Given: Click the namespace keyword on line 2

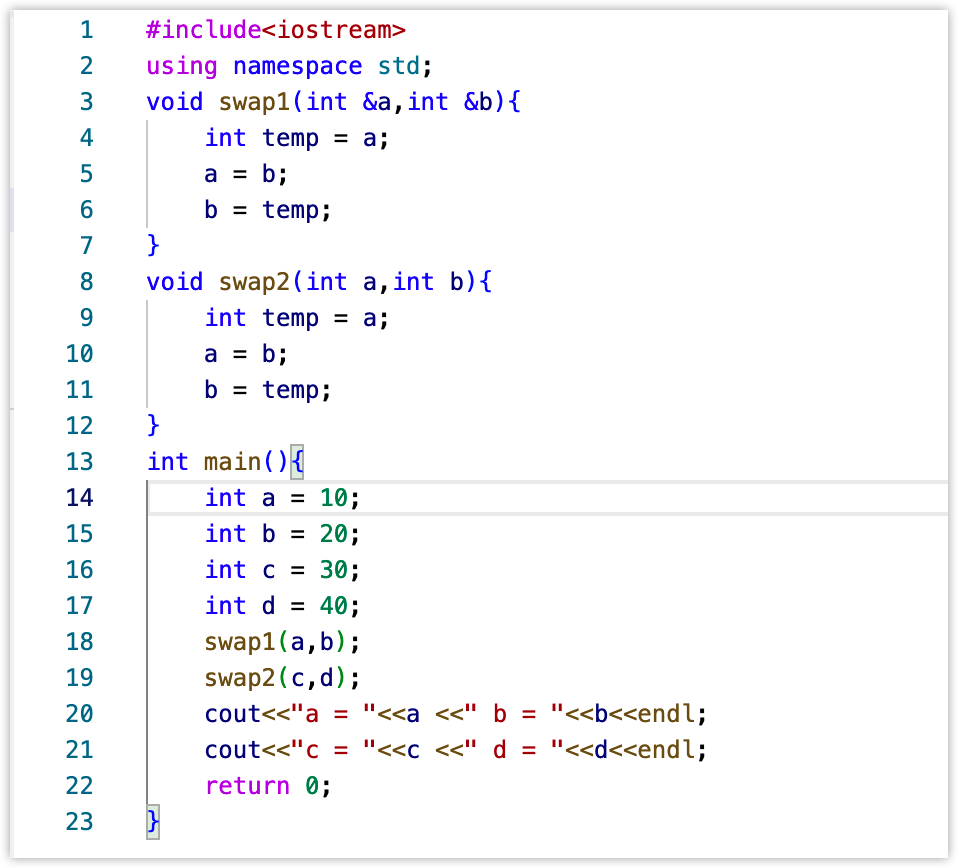Looking at the screenshot, I should coord(298,66).
